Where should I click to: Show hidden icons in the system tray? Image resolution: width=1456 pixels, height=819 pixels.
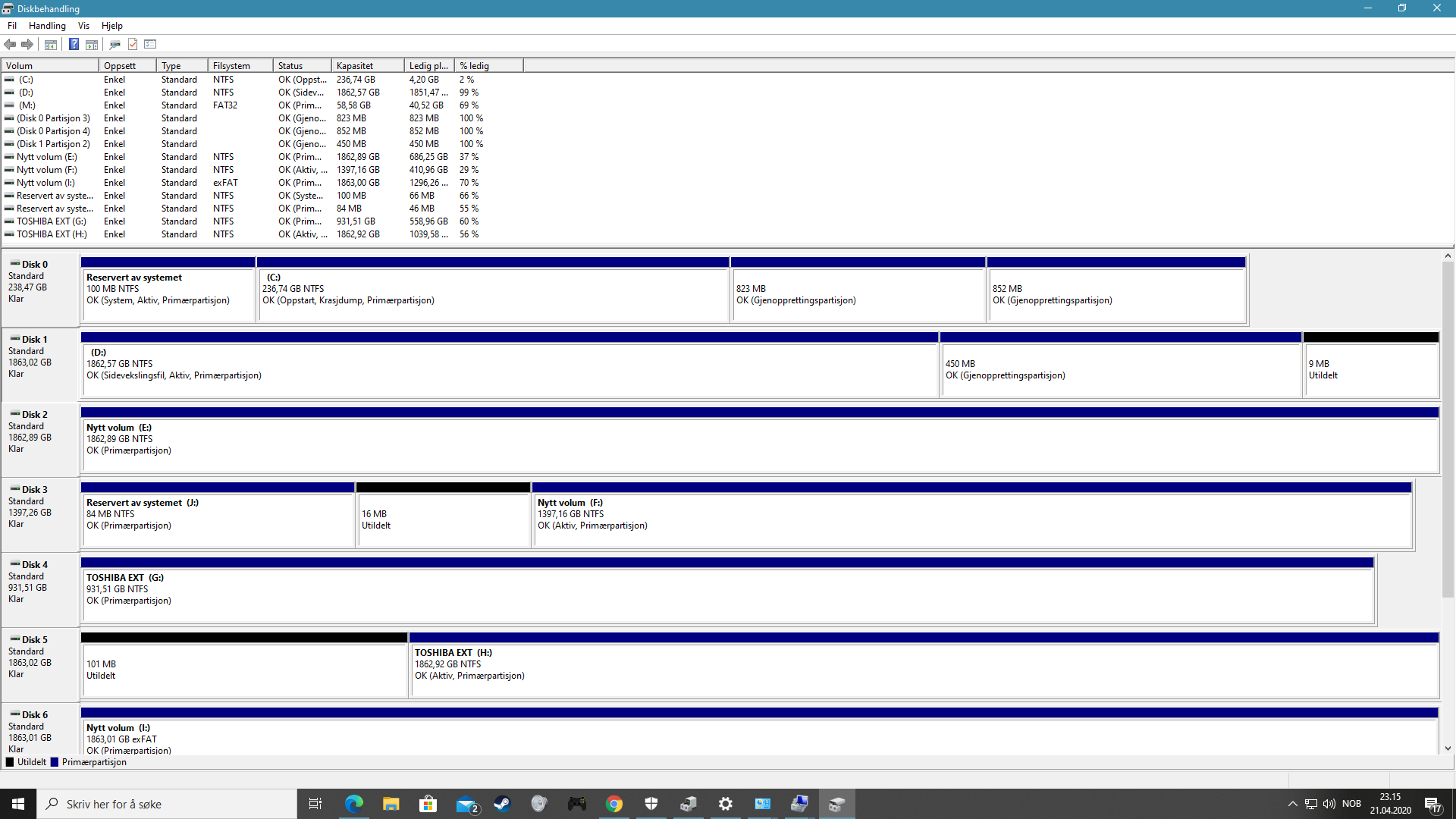click(1292, 804)
